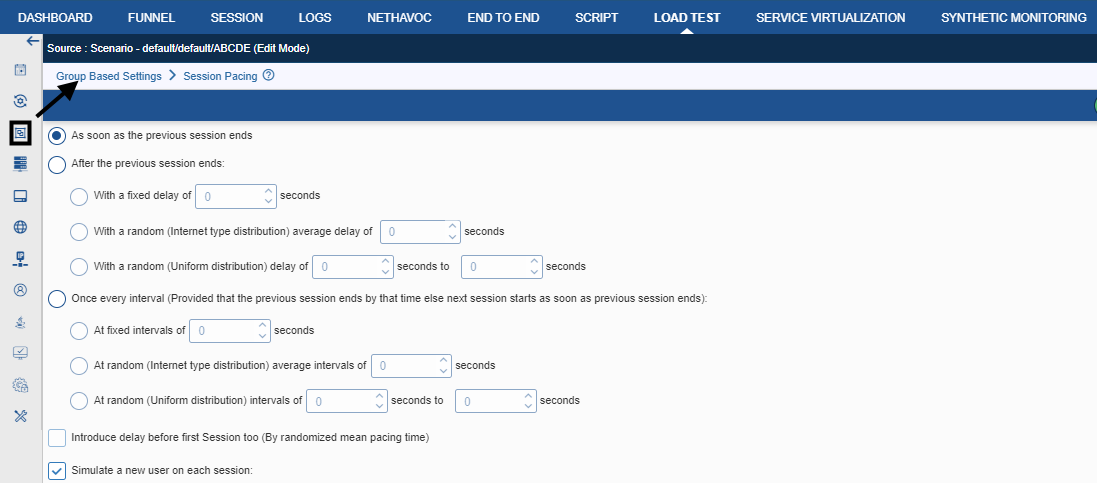Uncheck 'Simulate a new user on each session'

click(57, 471)
